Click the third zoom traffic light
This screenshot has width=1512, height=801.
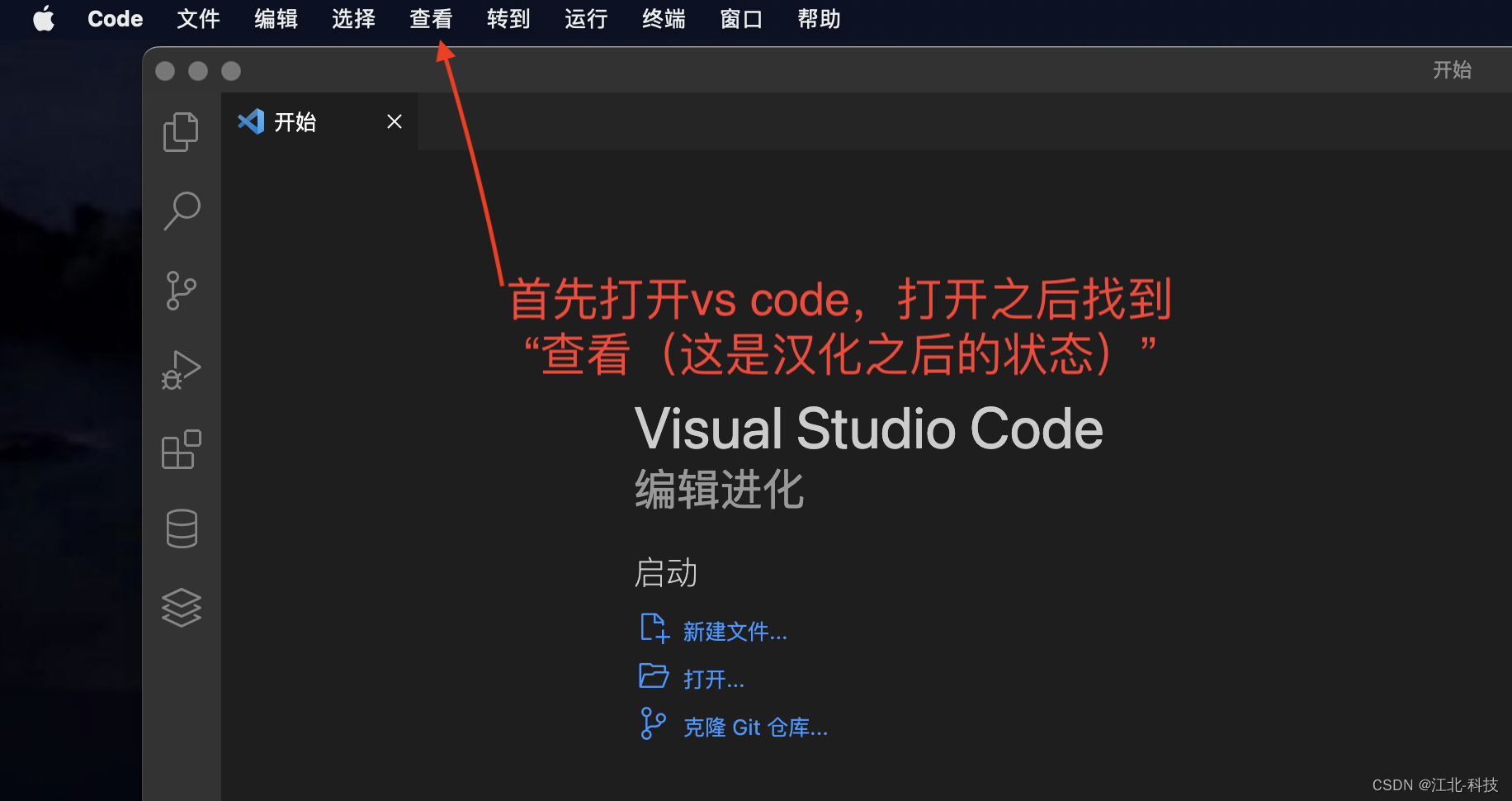click(231, 71)
